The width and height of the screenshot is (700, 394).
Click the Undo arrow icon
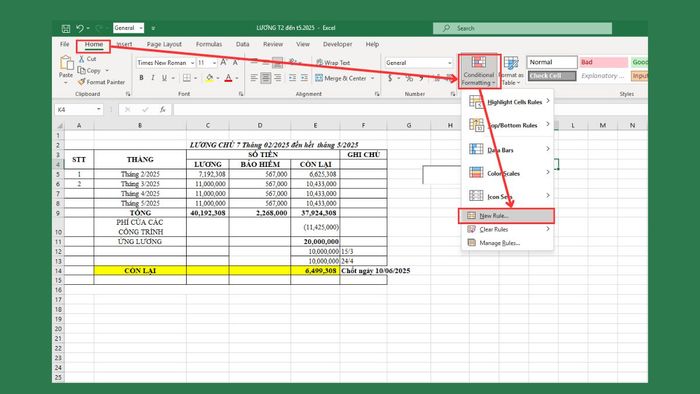[x=80, y=28]
